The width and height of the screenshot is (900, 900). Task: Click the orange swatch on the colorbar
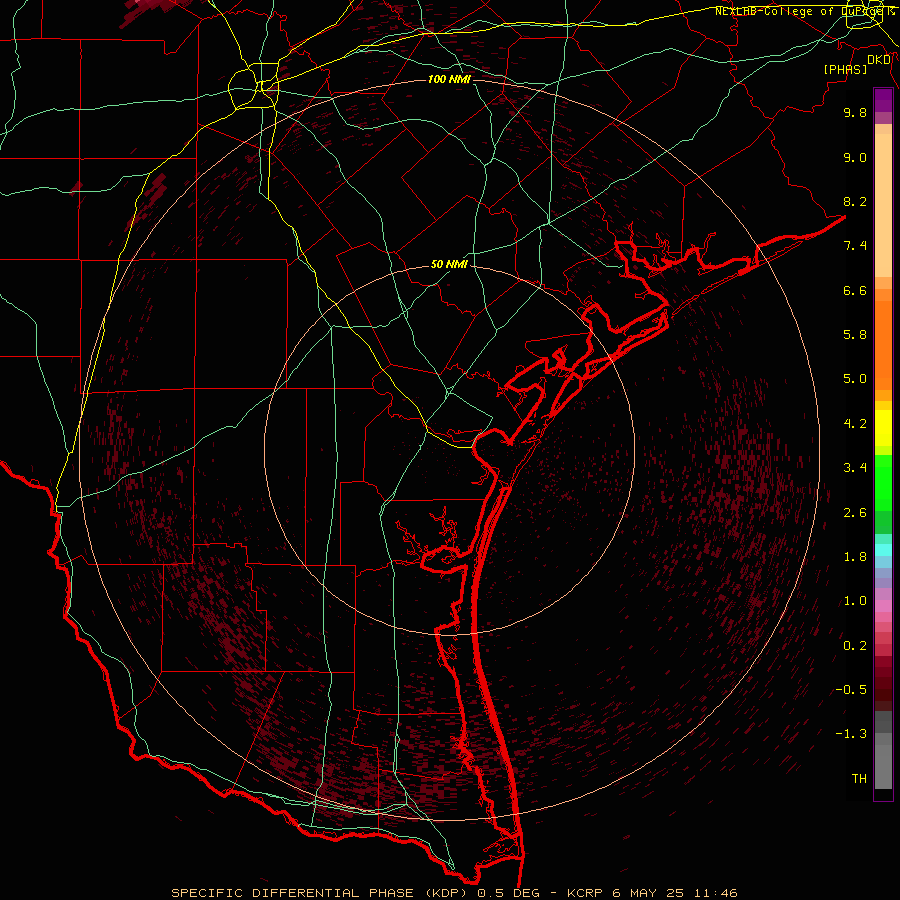[x=883, y=344]
